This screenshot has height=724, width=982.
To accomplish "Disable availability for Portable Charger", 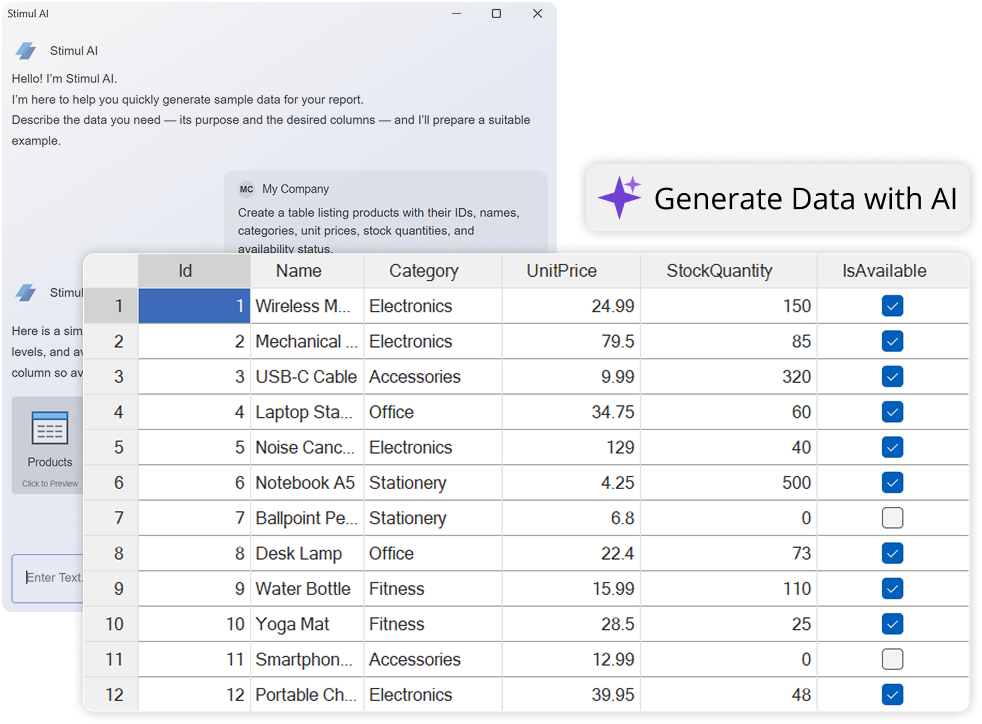I will click(x=892, y=694).
